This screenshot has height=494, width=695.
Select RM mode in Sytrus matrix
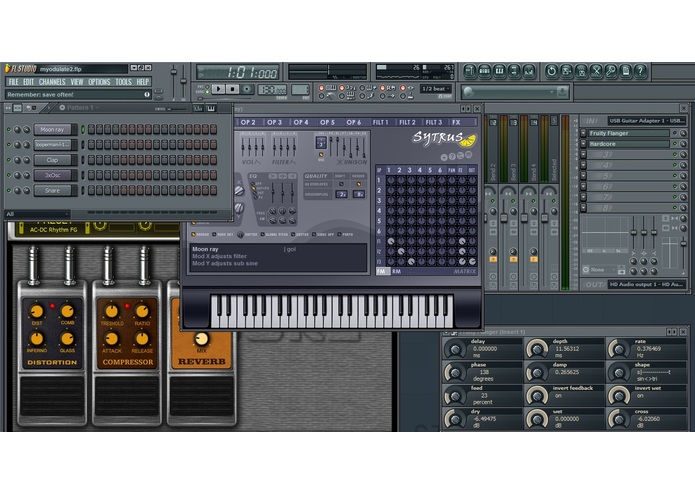click(397, 271)
